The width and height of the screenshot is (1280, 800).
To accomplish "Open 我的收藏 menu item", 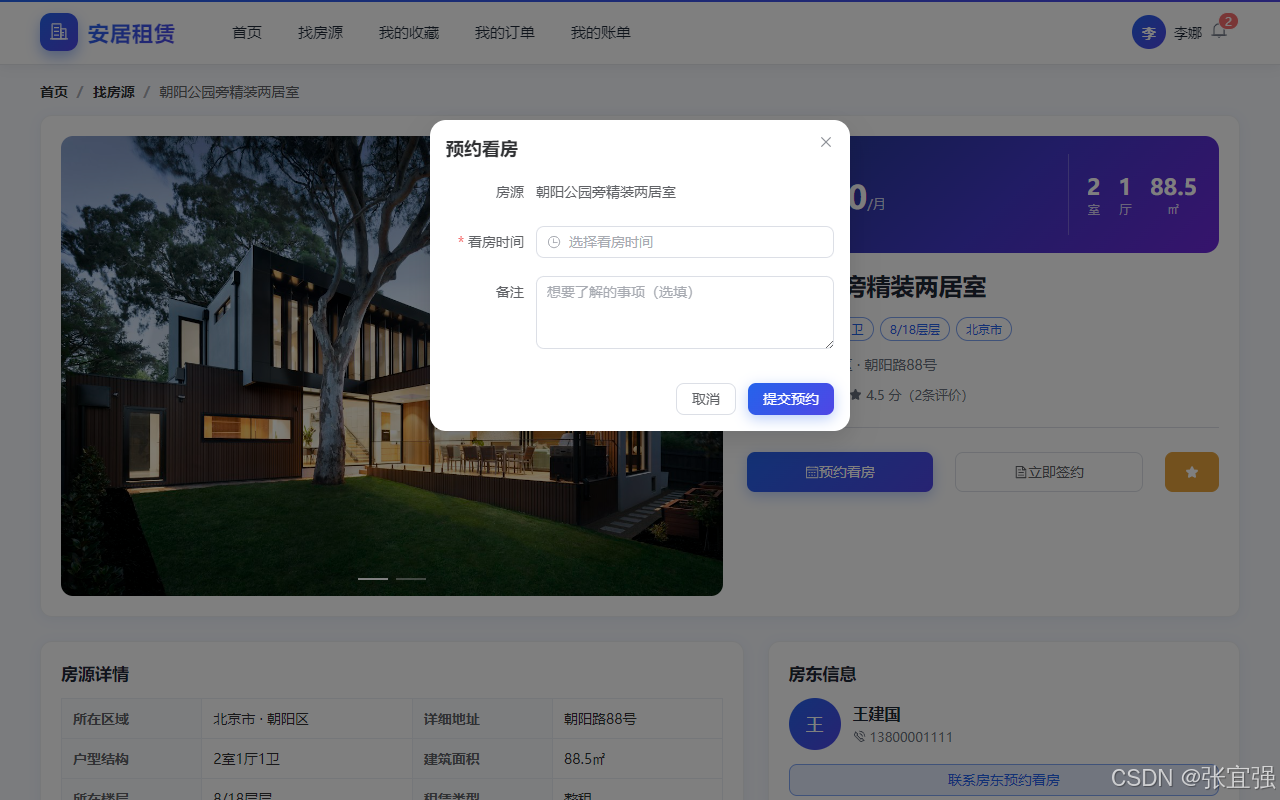I will [x=409, y=33].
